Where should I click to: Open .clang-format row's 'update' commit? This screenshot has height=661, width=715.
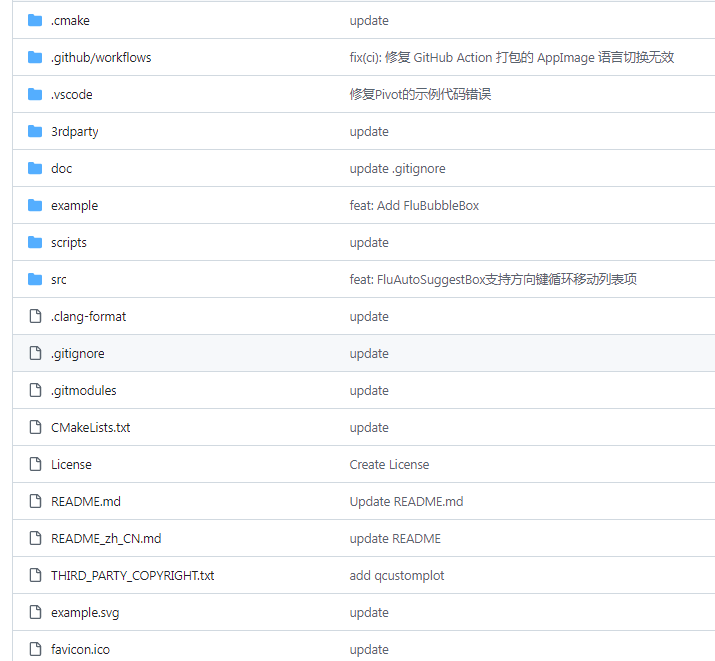click(x=369, y=317)
